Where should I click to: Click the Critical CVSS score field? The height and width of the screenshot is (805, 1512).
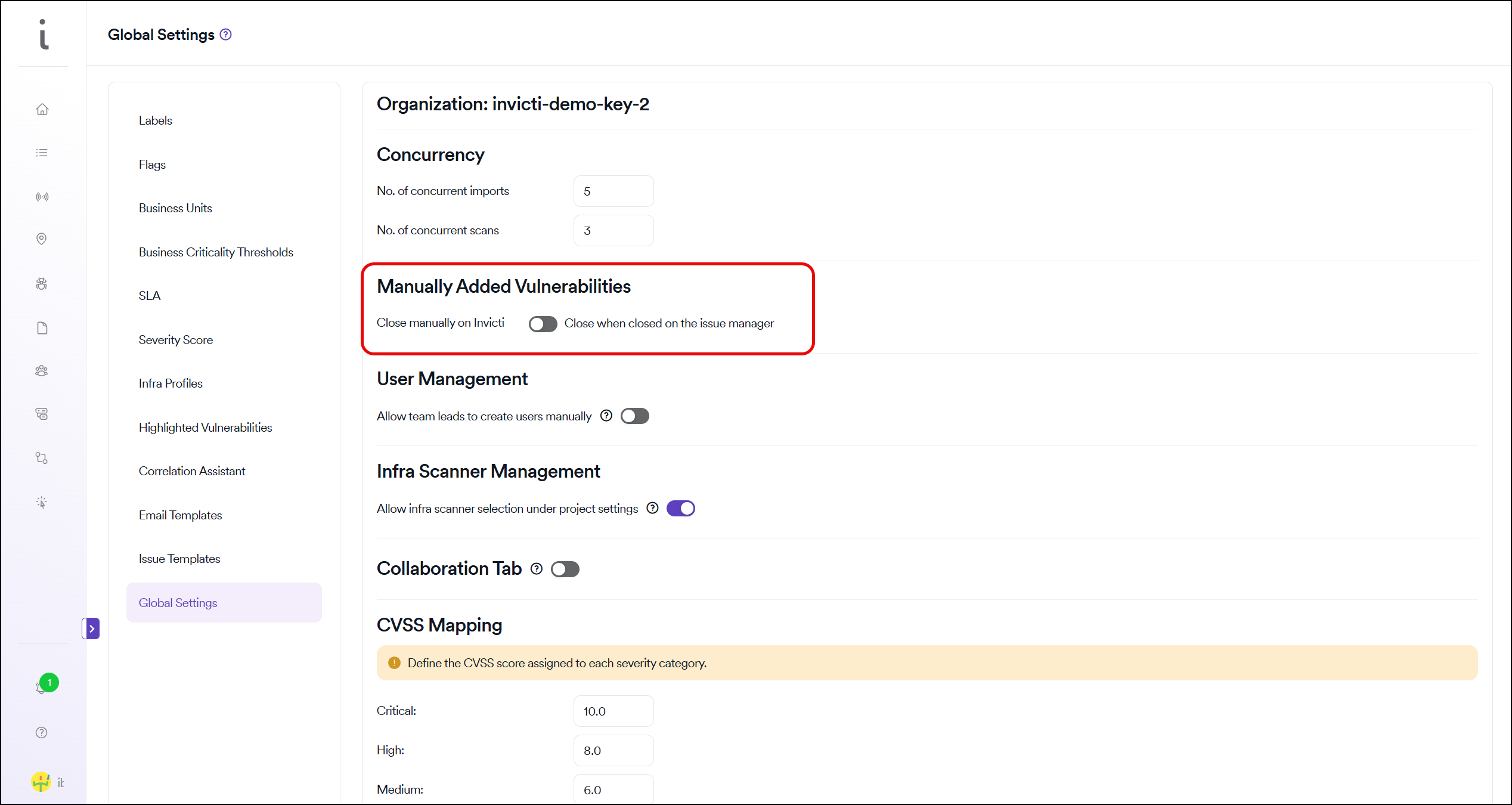click(613, 711)
